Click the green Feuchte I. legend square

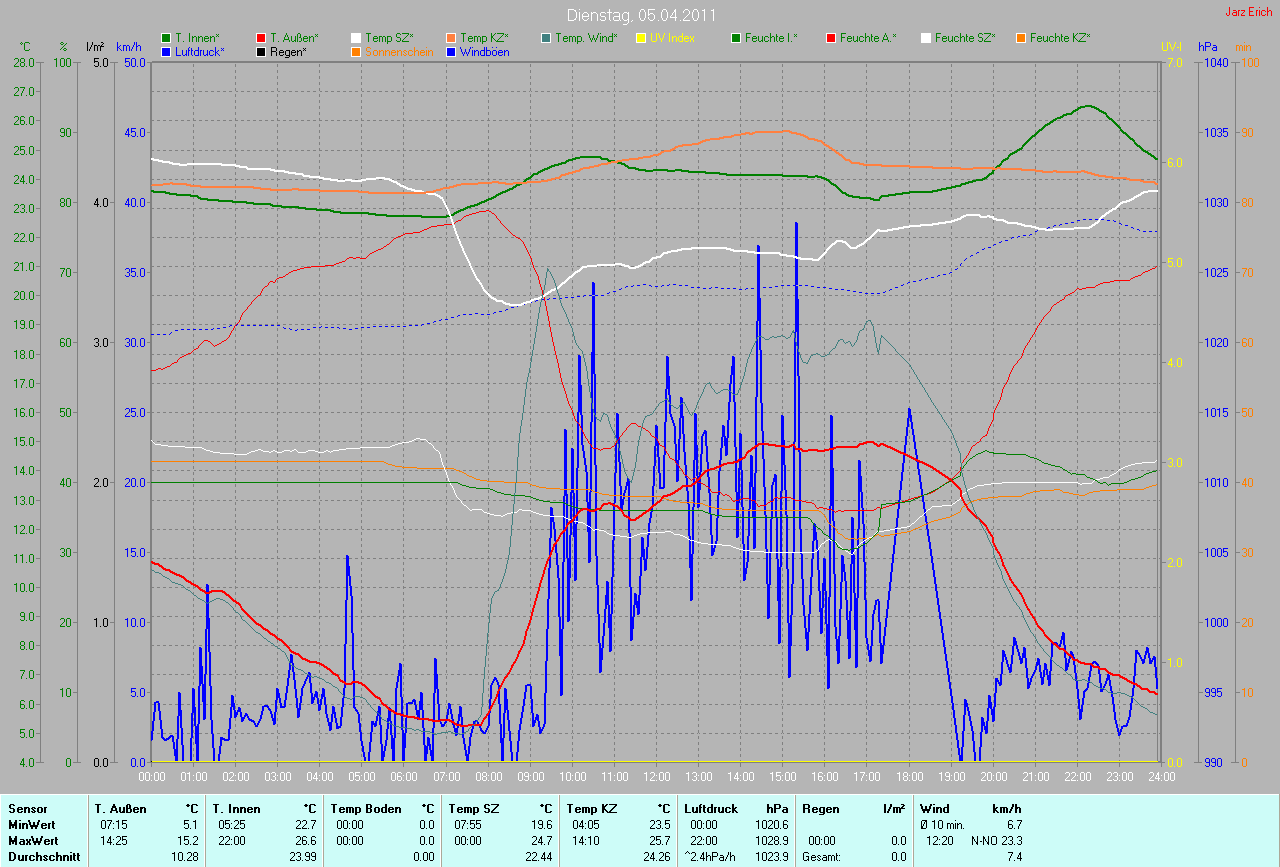pyautogui.click(x=737, y=38)
